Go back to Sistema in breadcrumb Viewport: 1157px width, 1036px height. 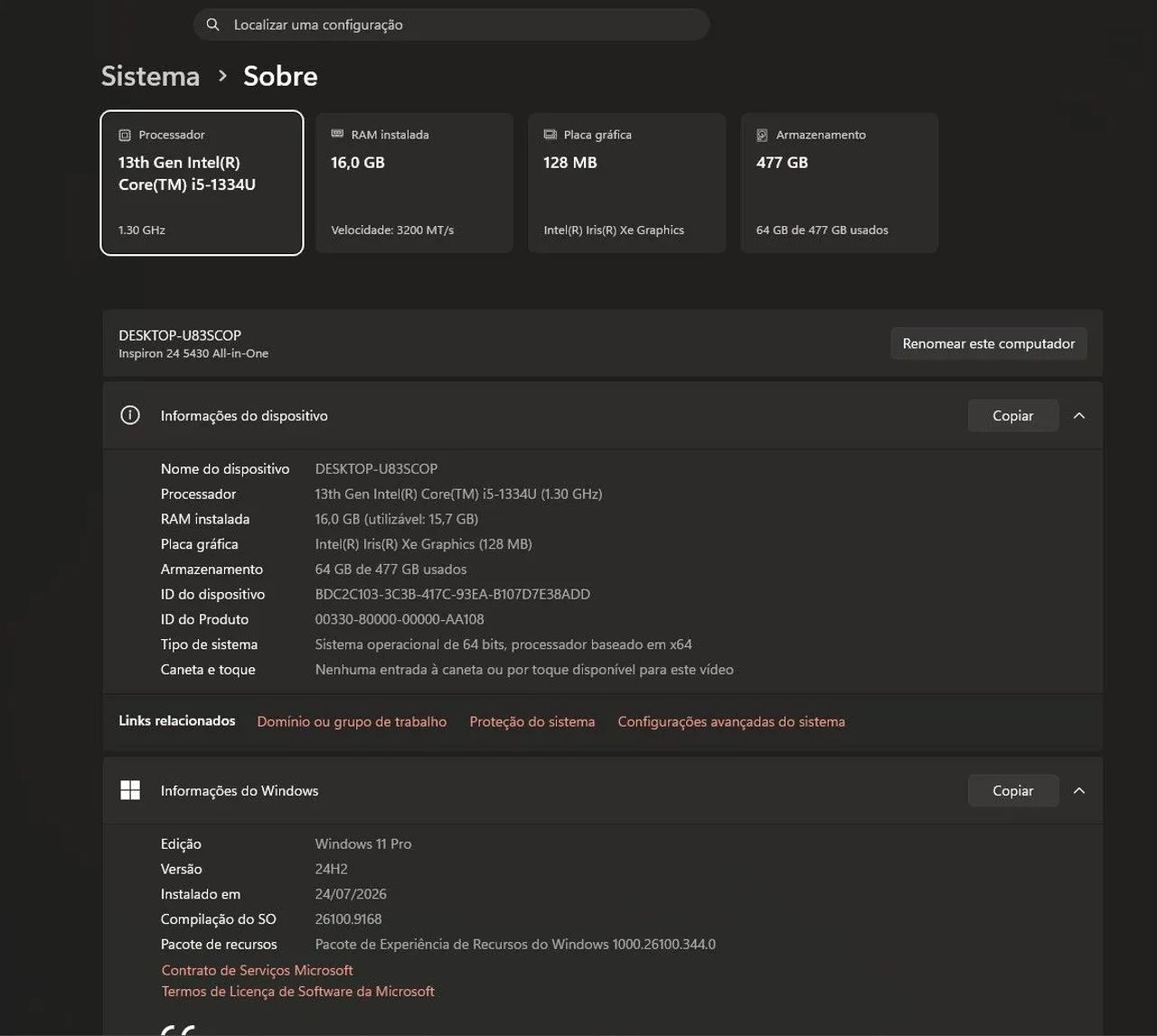coord(150,76)
